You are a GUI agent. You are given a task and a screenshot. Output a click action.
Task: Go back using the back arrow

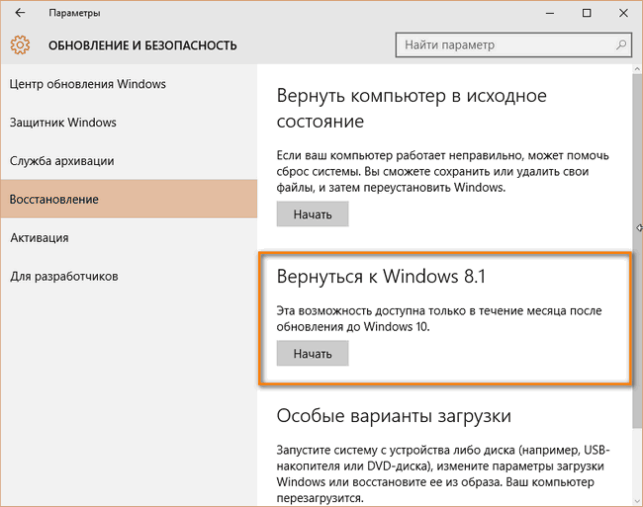[20, 13]
